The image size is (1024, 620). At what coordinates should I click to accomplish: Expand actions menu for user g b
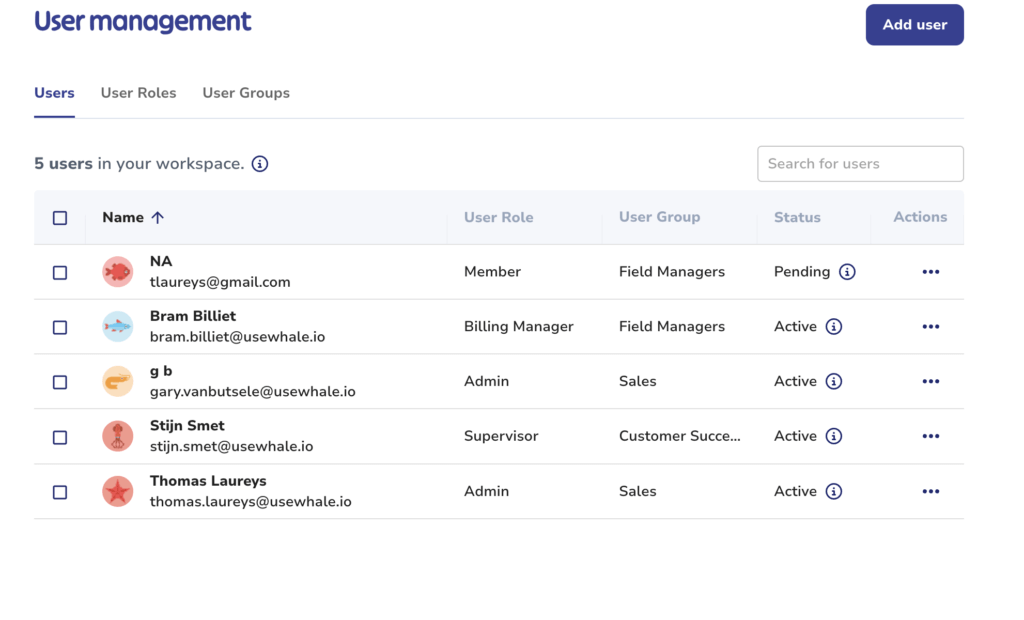[x=931, y=381]
